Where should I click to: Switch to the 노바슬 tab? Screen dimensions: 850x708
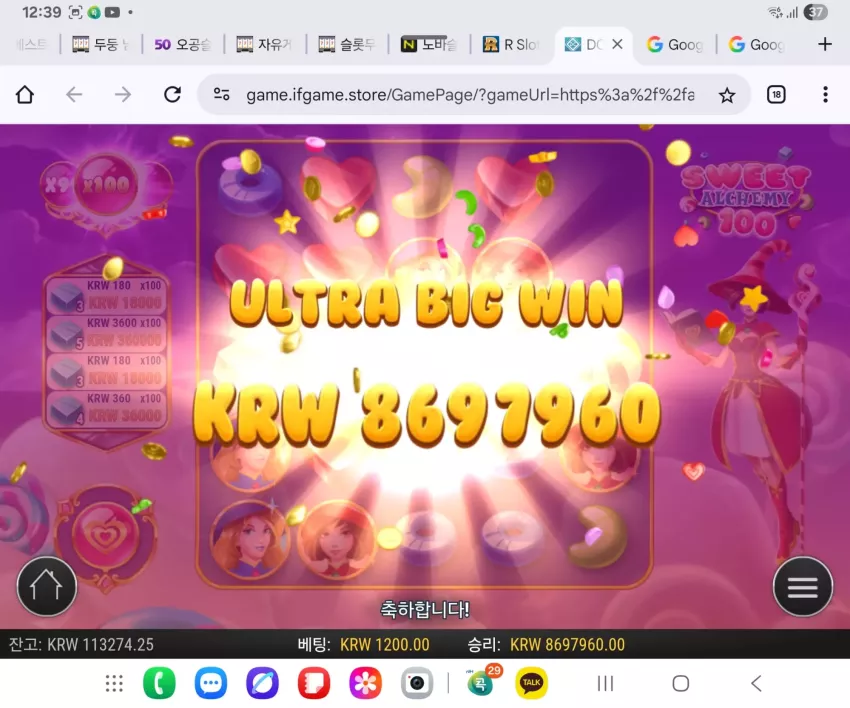[429, 44]
